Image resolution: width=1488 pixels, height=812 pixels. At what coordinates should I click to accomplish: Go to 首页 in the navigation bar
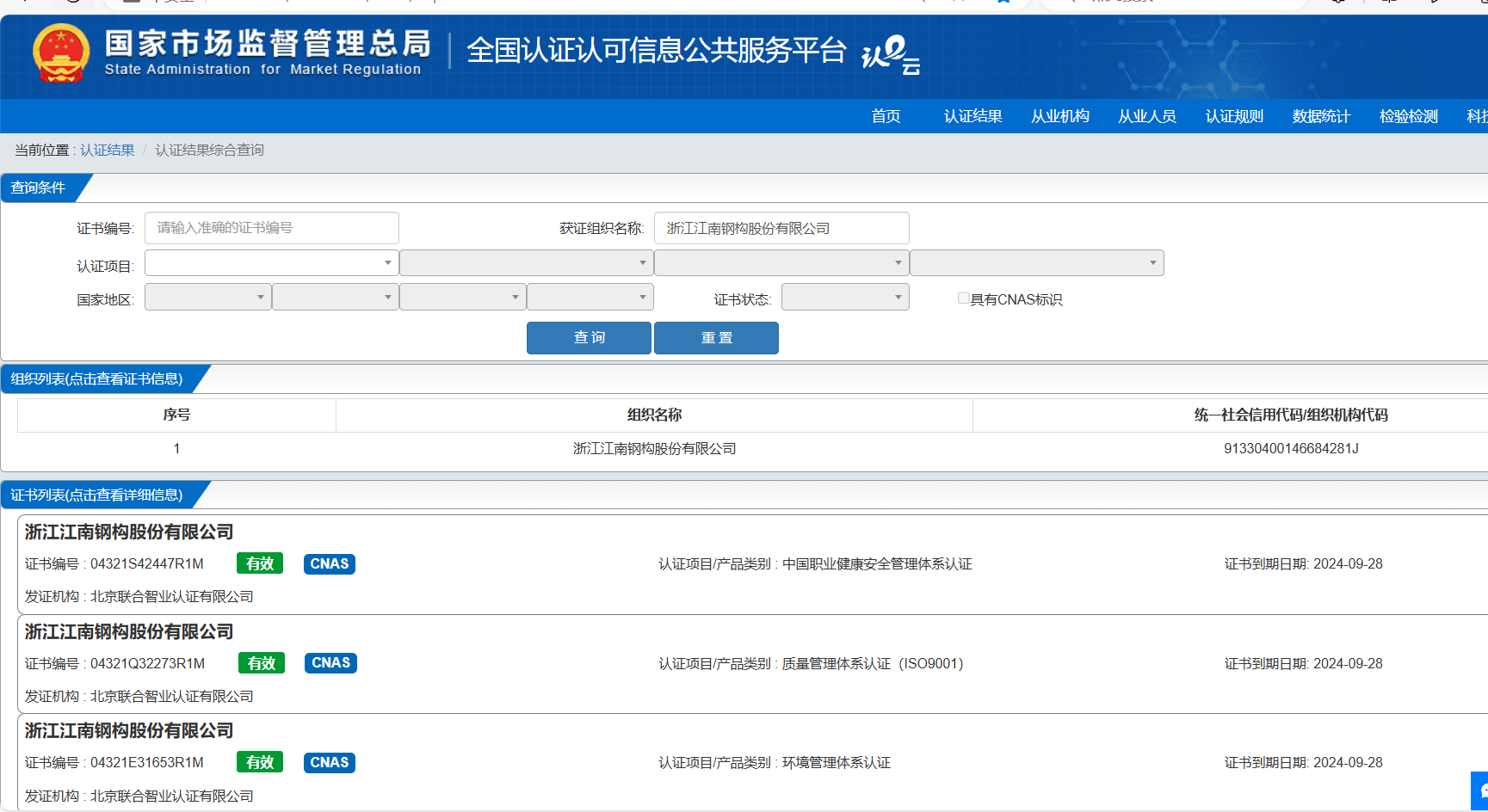(x=886, y=116)
